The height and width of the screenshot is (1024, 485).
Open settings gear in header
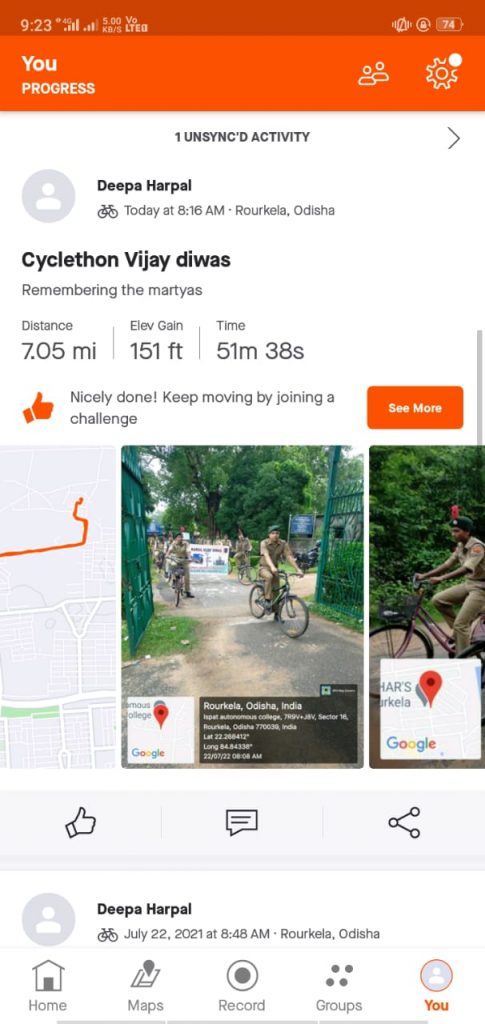tap(442, 73)
